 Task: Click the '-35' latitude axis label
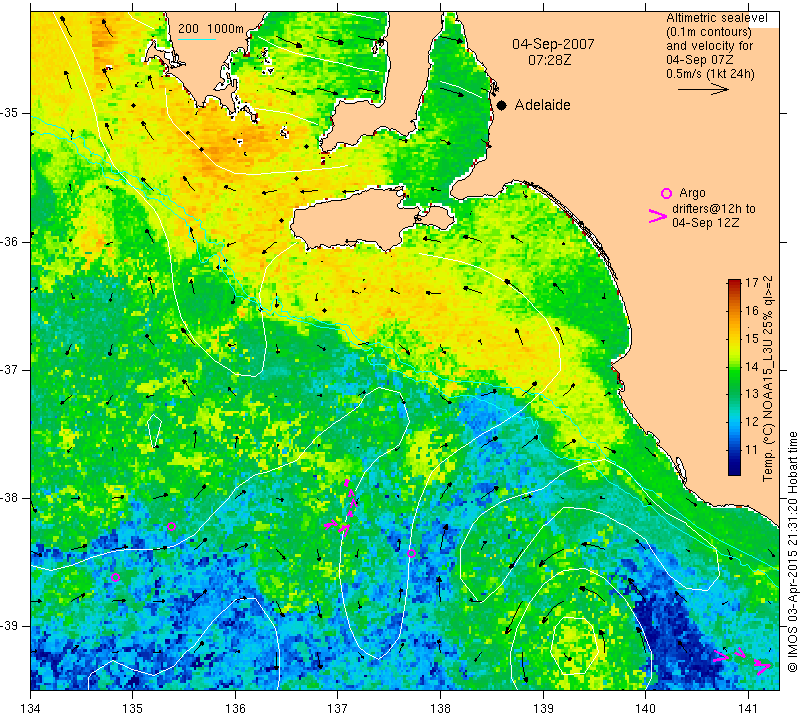click(x=9, y=113)
